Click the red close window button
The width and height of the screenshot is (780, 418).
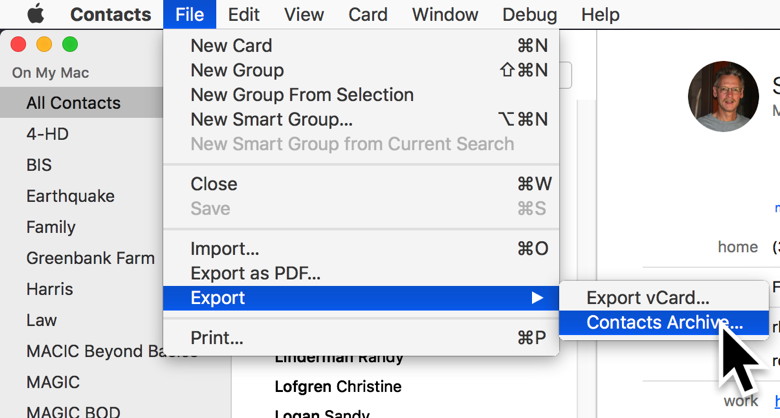[x=18, y=44]
